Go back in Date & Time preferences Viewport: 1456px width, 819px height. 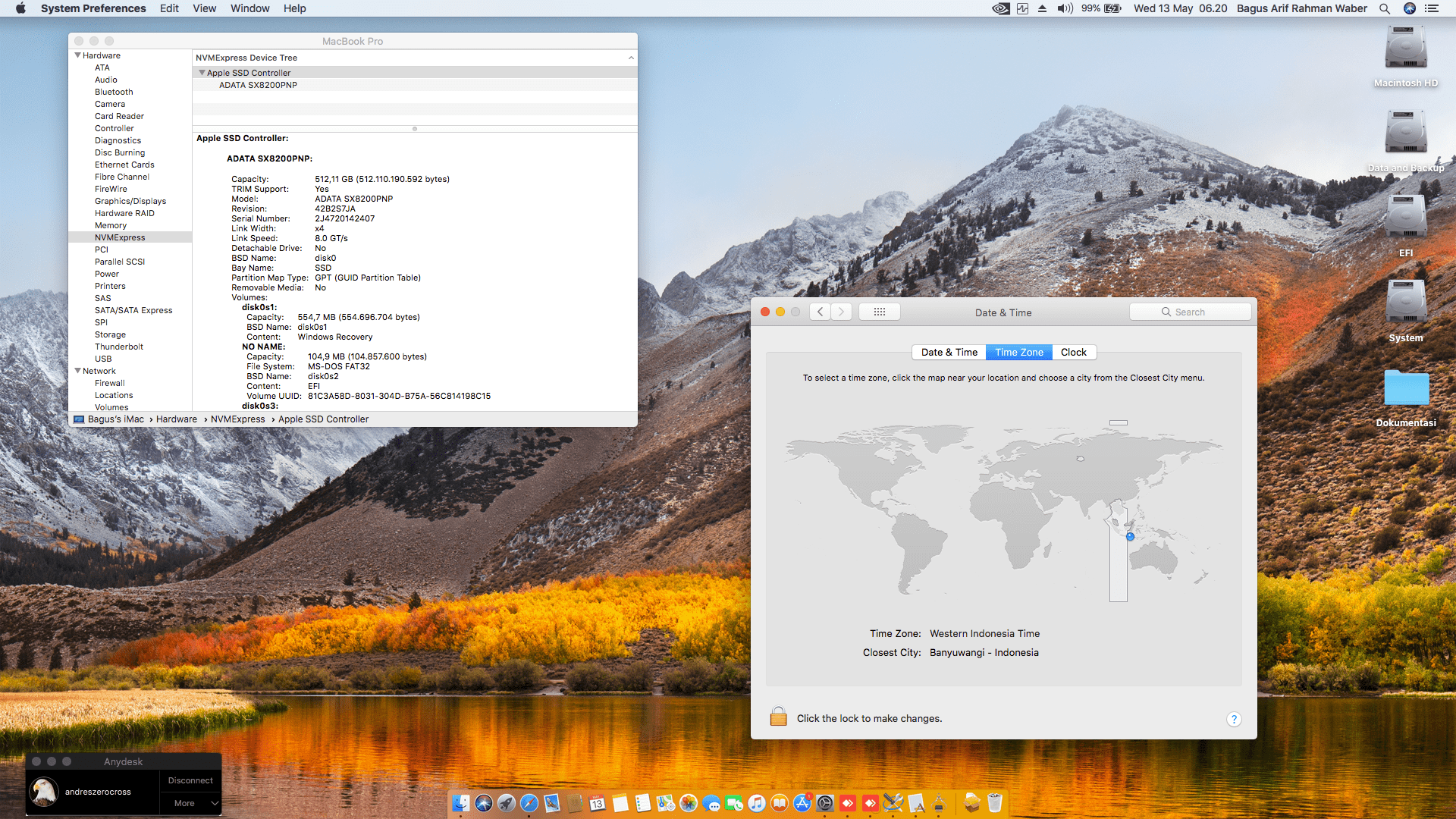(x=820, y=312)
